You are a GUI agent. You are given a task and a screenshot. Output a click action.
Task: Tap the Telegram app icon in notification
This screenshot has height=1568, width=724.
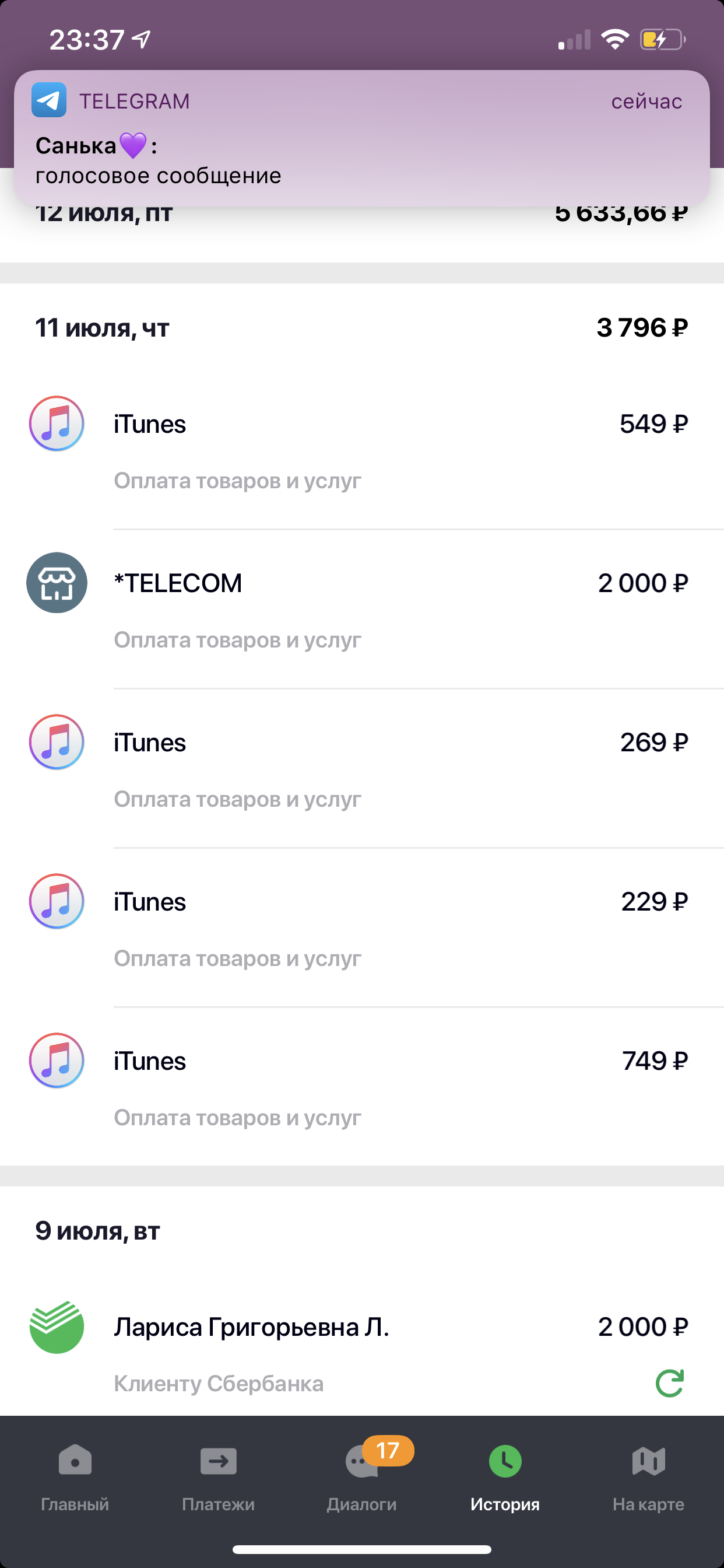tap(48, 100)
